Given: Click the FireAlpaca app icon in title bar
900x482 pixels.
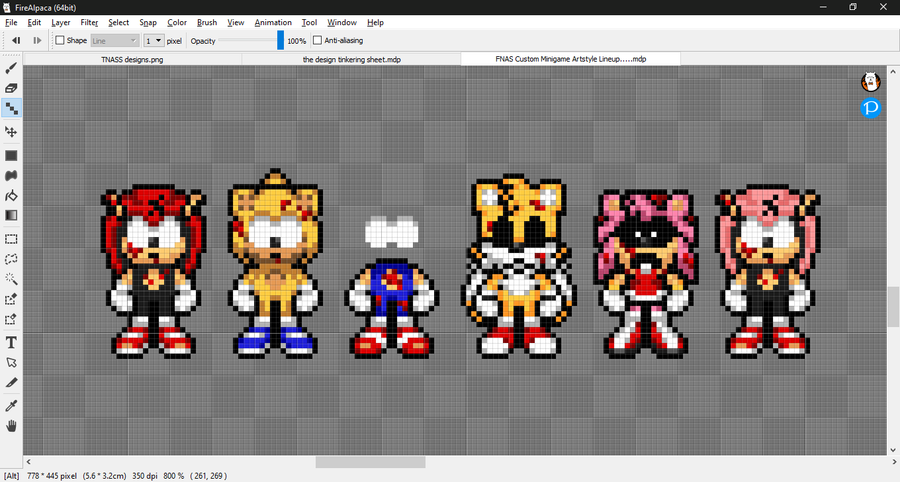Looking at the screenshot, I should 6,7.
